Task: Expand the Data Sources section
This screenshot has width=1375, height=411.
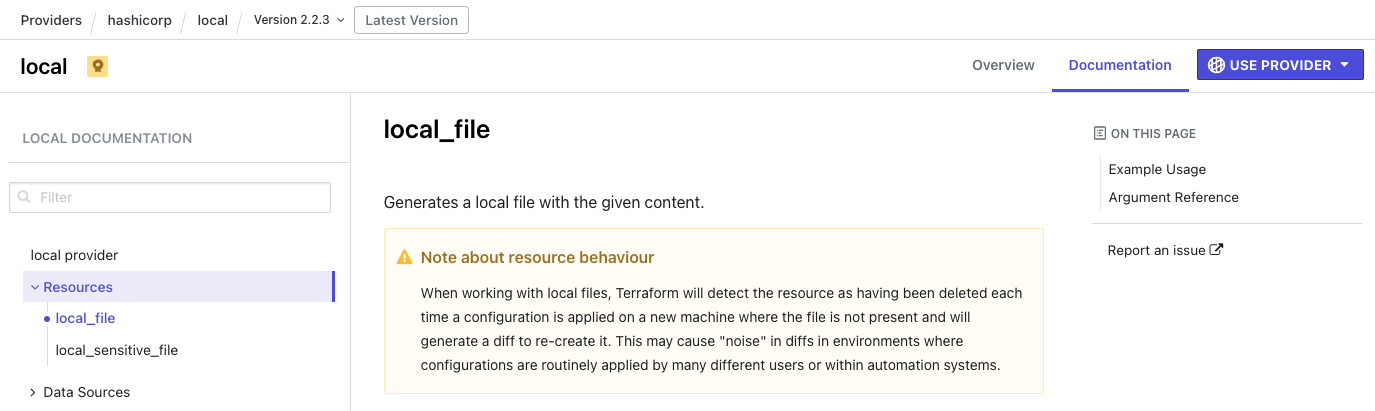Action: click(x=80, y=392)
